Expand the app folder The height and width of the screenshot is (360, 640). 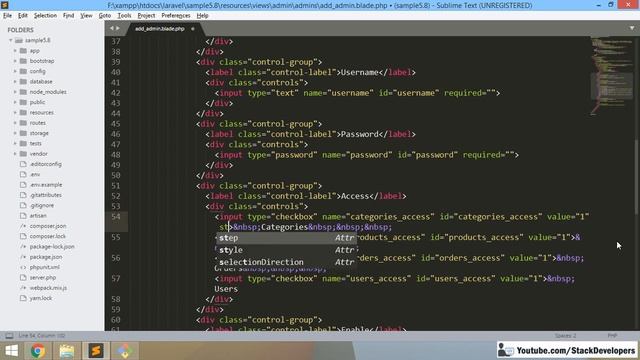pos(15,51)
